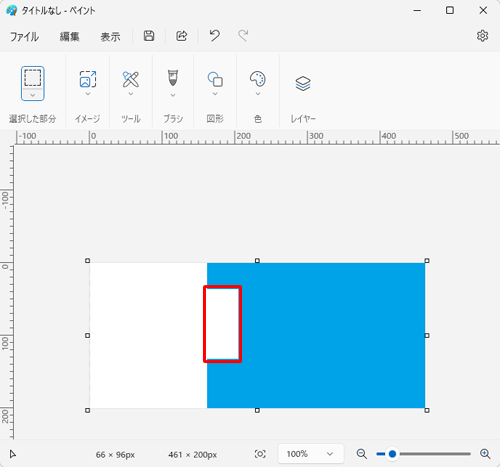Expand the selection tool dropdown chevron

pos(33,95)
